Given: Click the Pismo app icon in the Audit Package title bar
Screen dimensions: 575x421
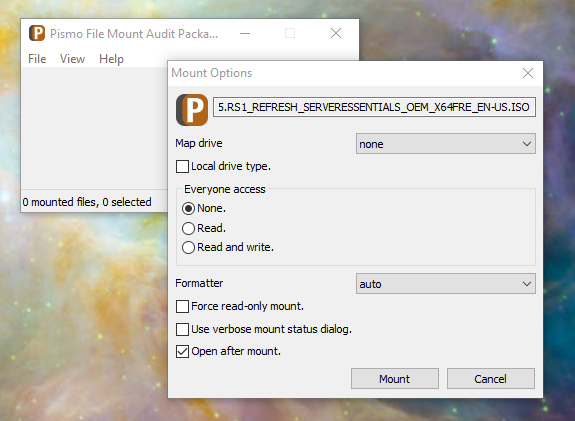Looking at the screenshot, I should pos(37,33).
